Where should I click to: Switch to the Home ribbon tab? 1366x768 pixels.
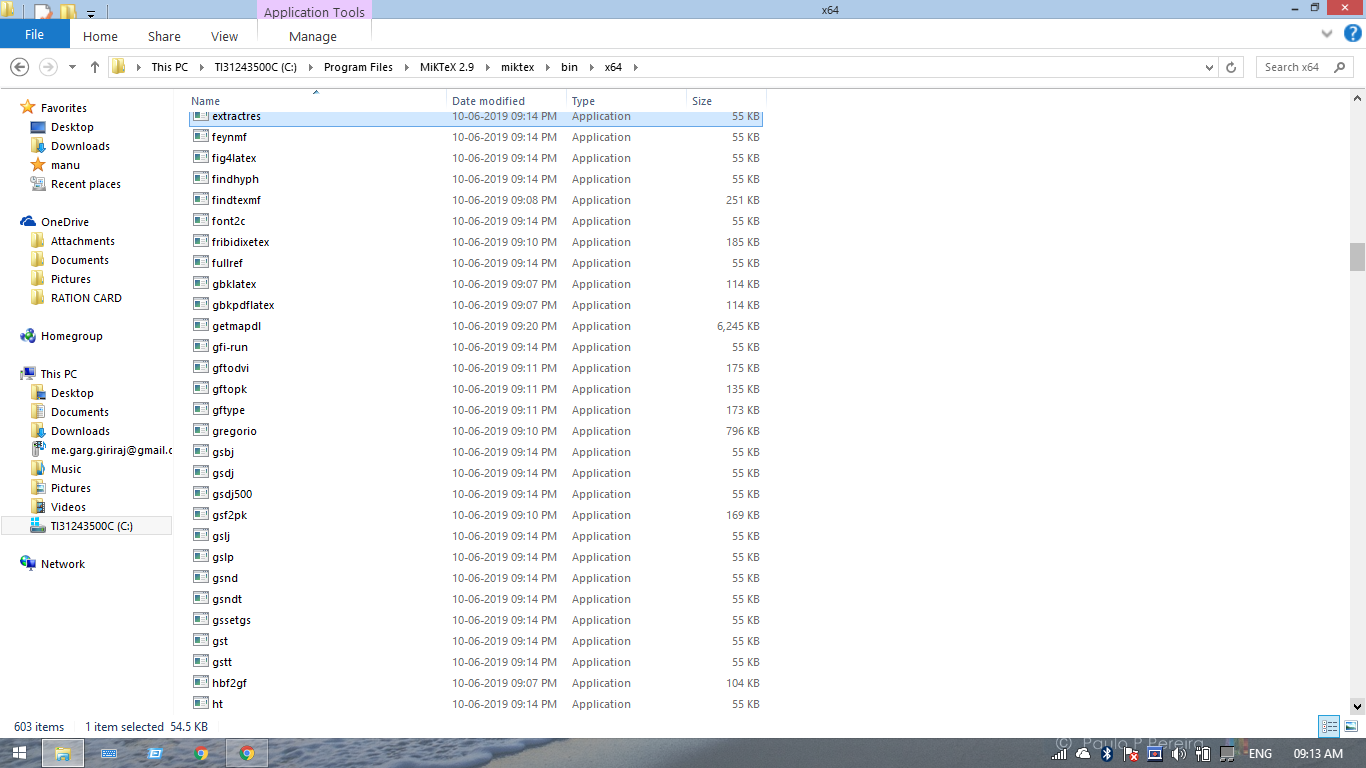(x=100, y=36)
